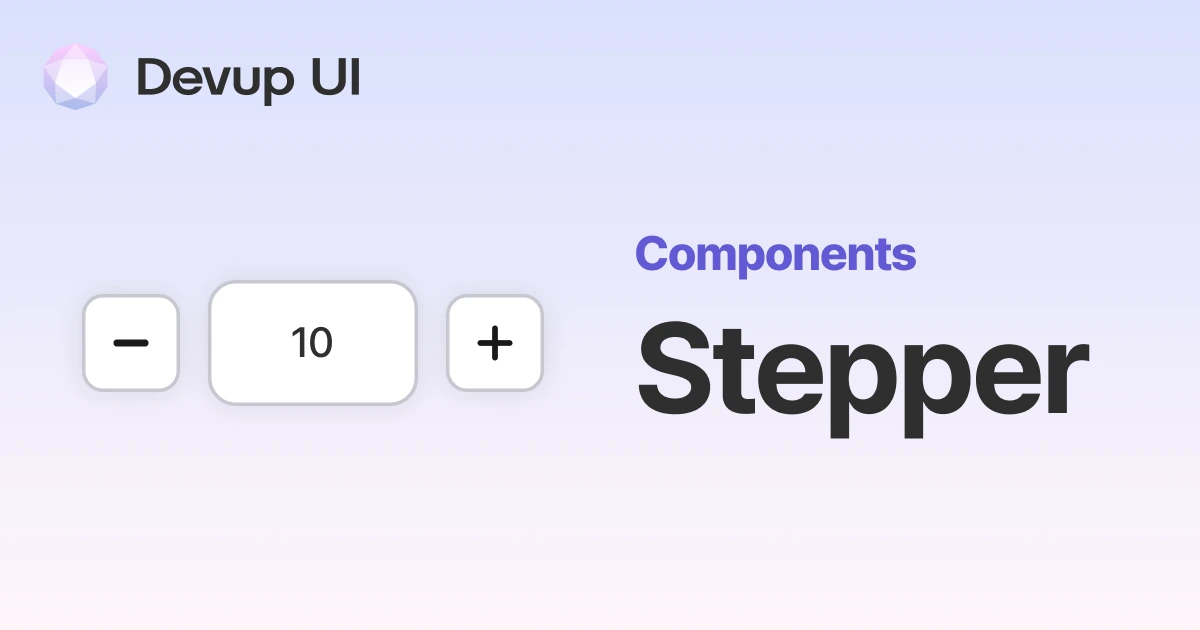
Task: Click the Devup UI wordmark text
Action: [x=248, y=78]
